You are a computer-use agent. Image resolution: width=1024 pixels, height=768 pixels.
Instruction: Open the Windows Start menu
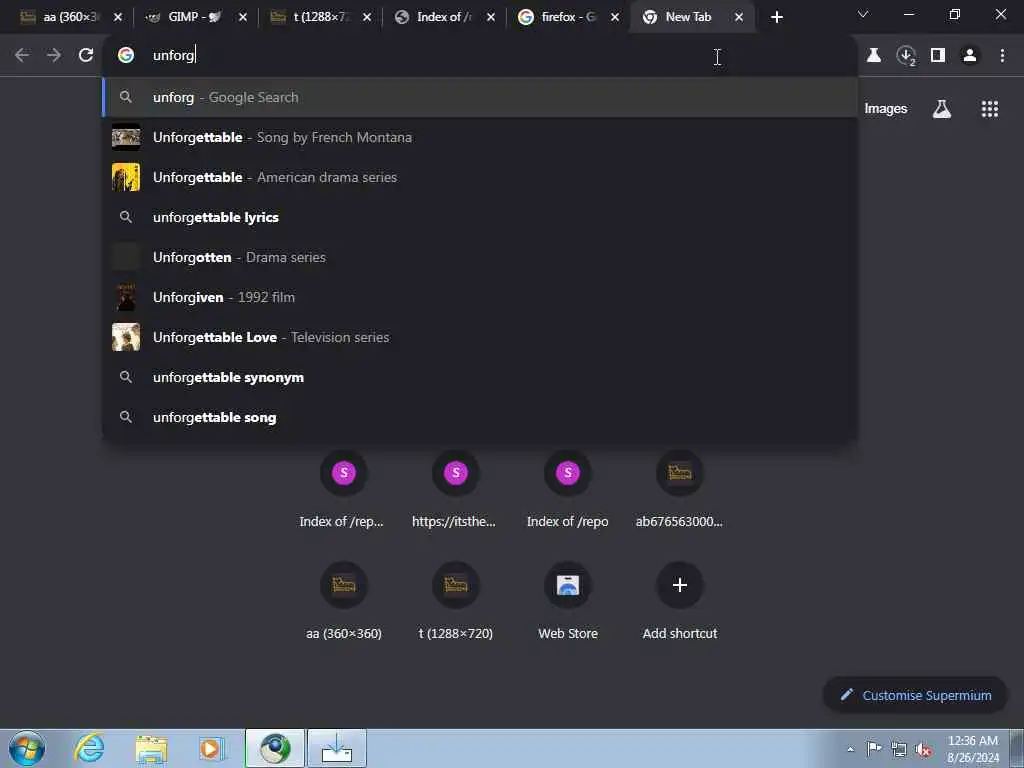[x=27, y=748]
